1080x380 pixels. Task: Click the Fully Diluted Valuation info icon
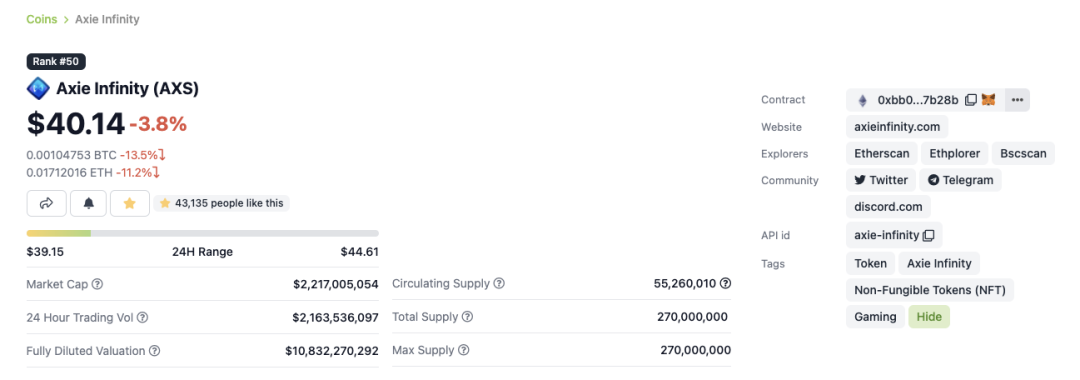click(x=154, y=351)
